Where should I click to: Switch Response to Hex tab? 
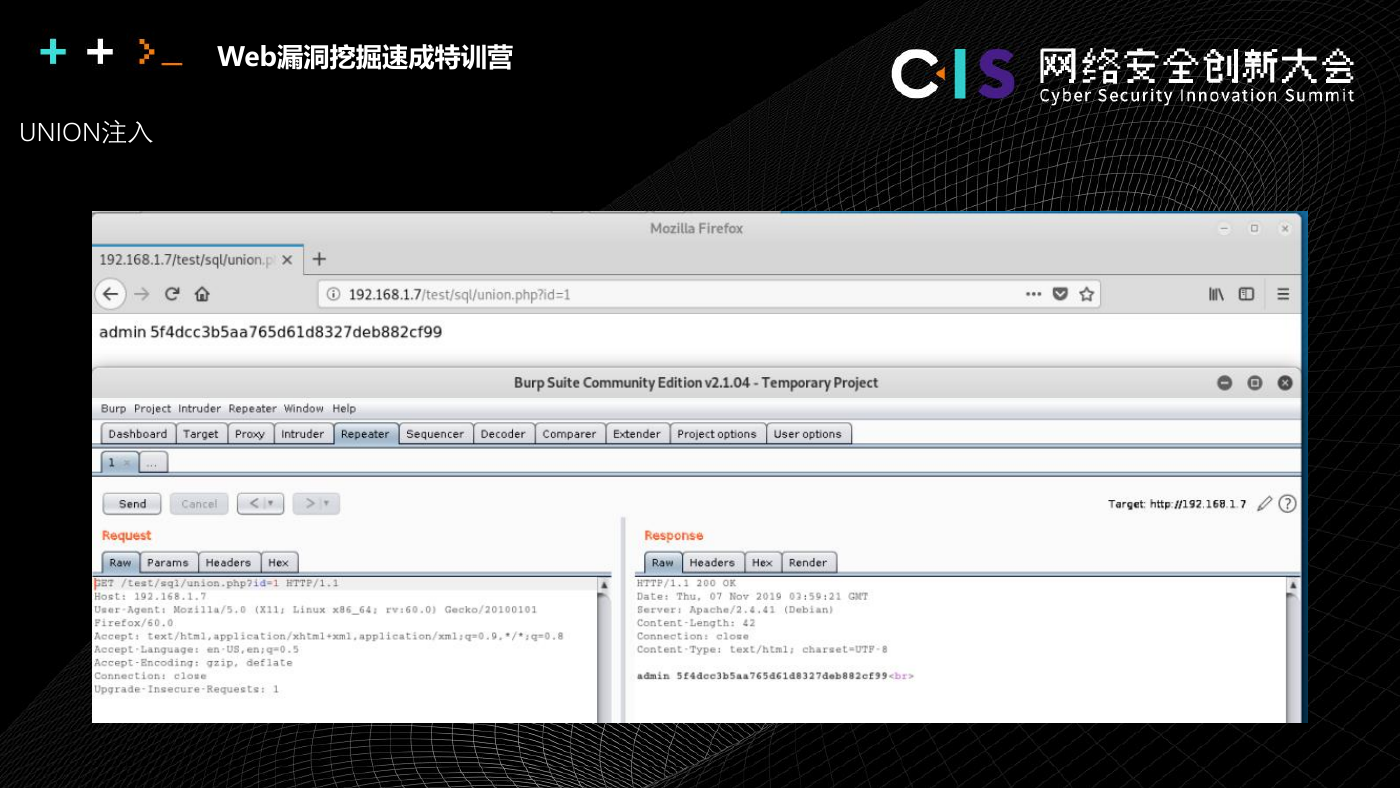pos(762,563)
